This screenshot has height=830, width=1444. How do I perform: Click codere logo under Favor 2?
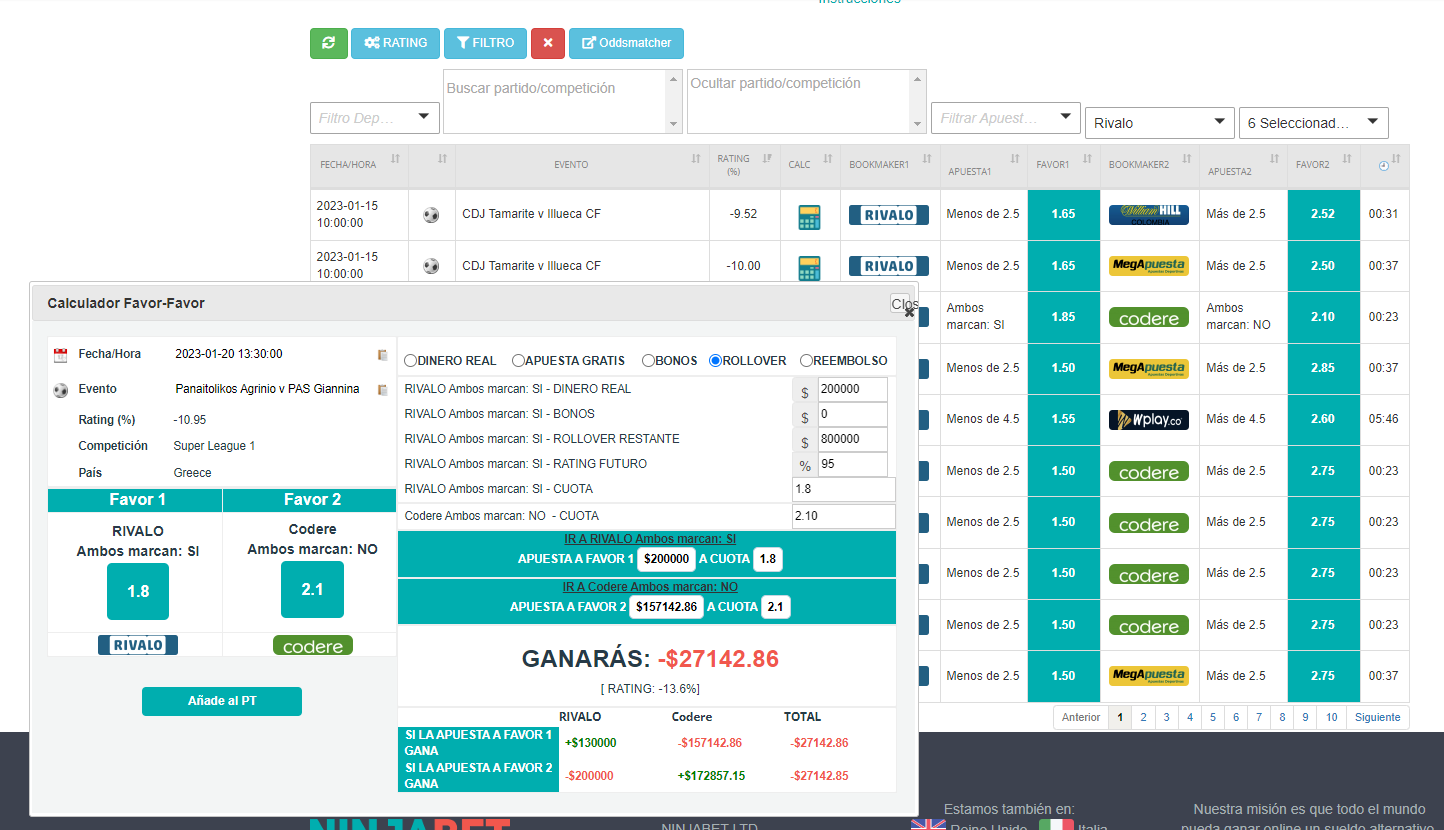(x=313, y=646)
